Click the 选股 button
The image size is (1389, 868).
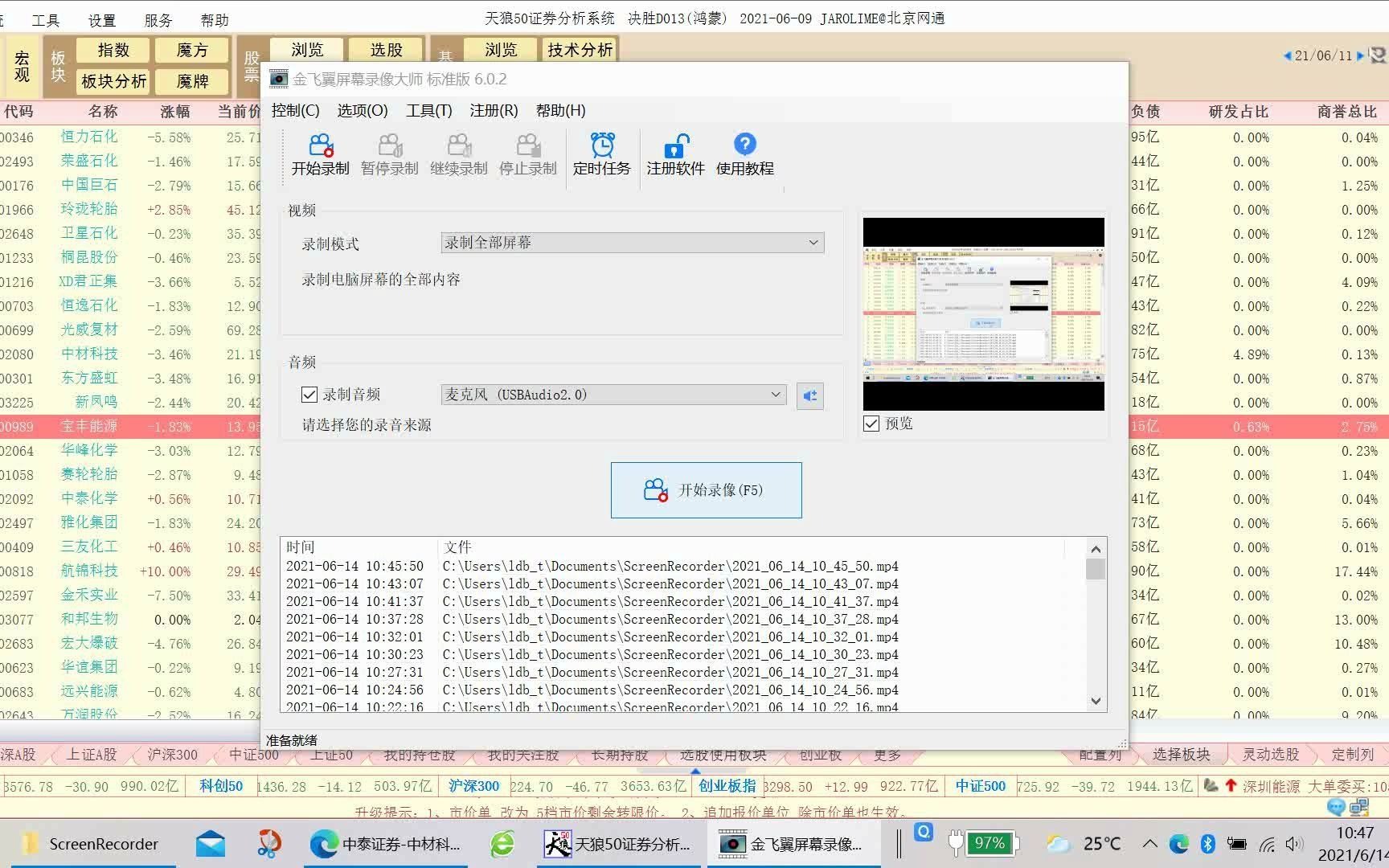[387, 50]
